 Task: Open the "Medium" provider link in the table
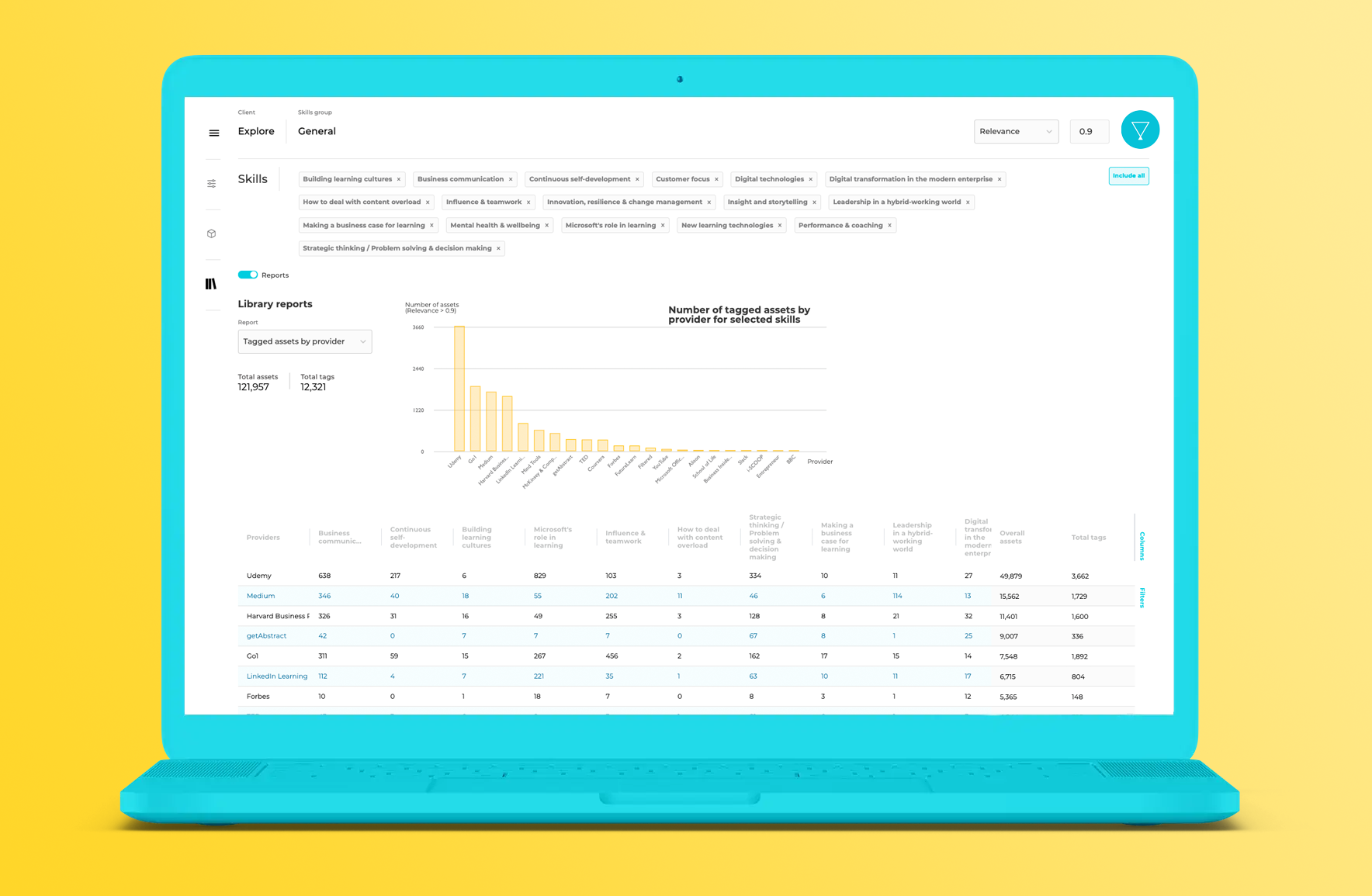pos(261,596)
